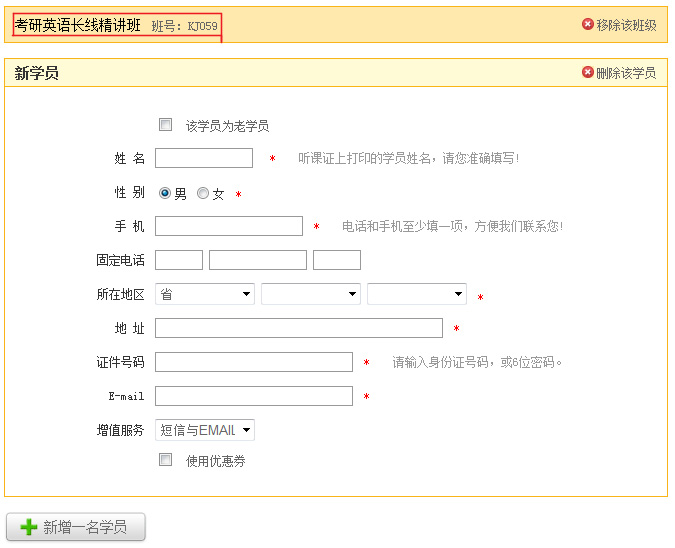Image resolution: width=675 pixels, height=548 pixels.
Task: Click the red delete-student icon
Action: (588, 73)
